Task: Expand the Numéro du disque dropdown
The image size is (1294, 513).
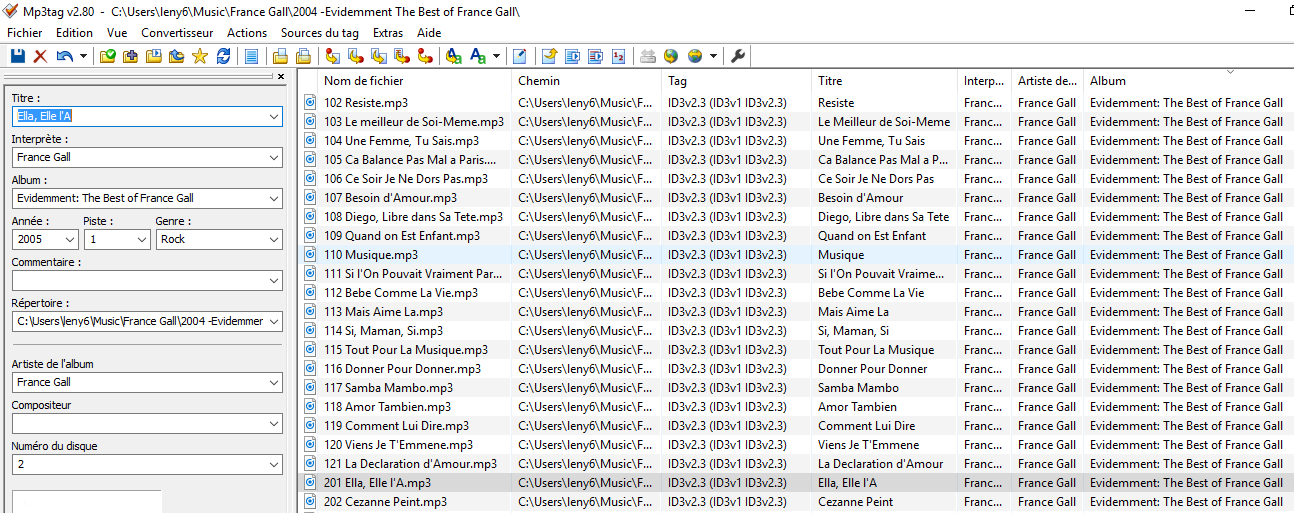Action: click(x=274, y=464)
